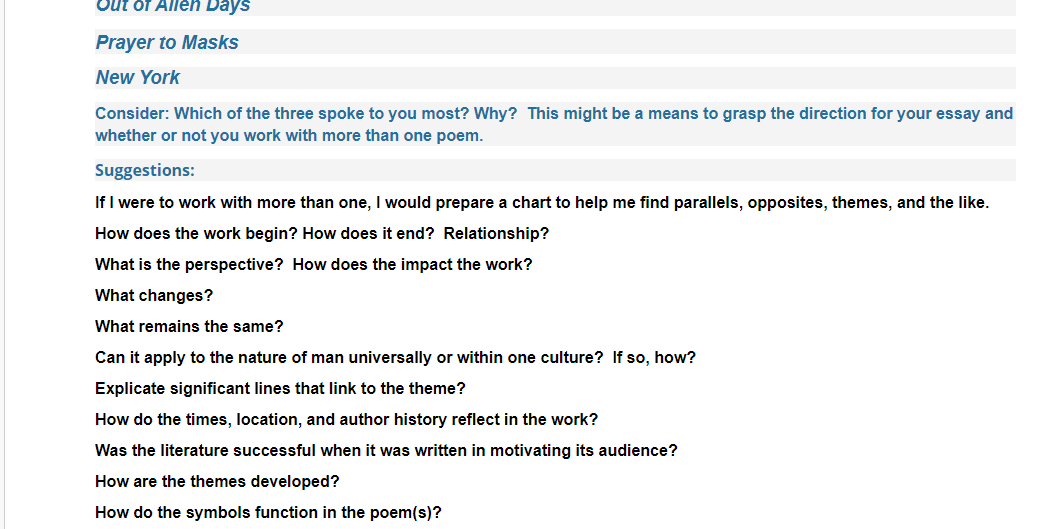Open the "Out of Alien Days" link
1037x529 pixels.
173,7
